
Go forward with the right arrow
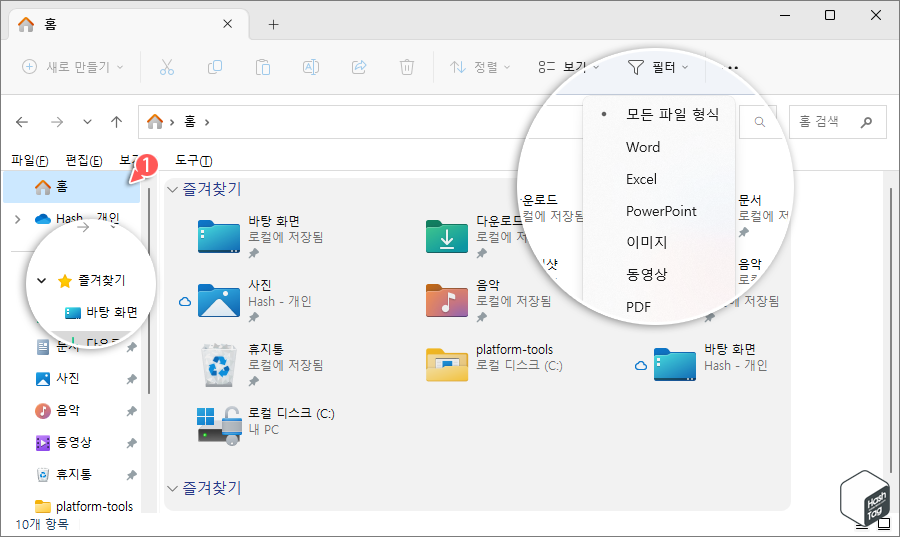click(56, 122)
